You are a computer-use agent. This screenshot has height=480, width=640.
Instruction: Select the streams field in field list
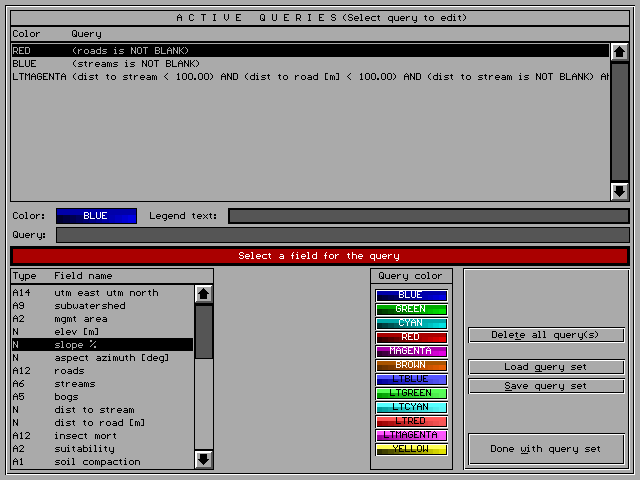pyautogui.click(x=102, y=384)
